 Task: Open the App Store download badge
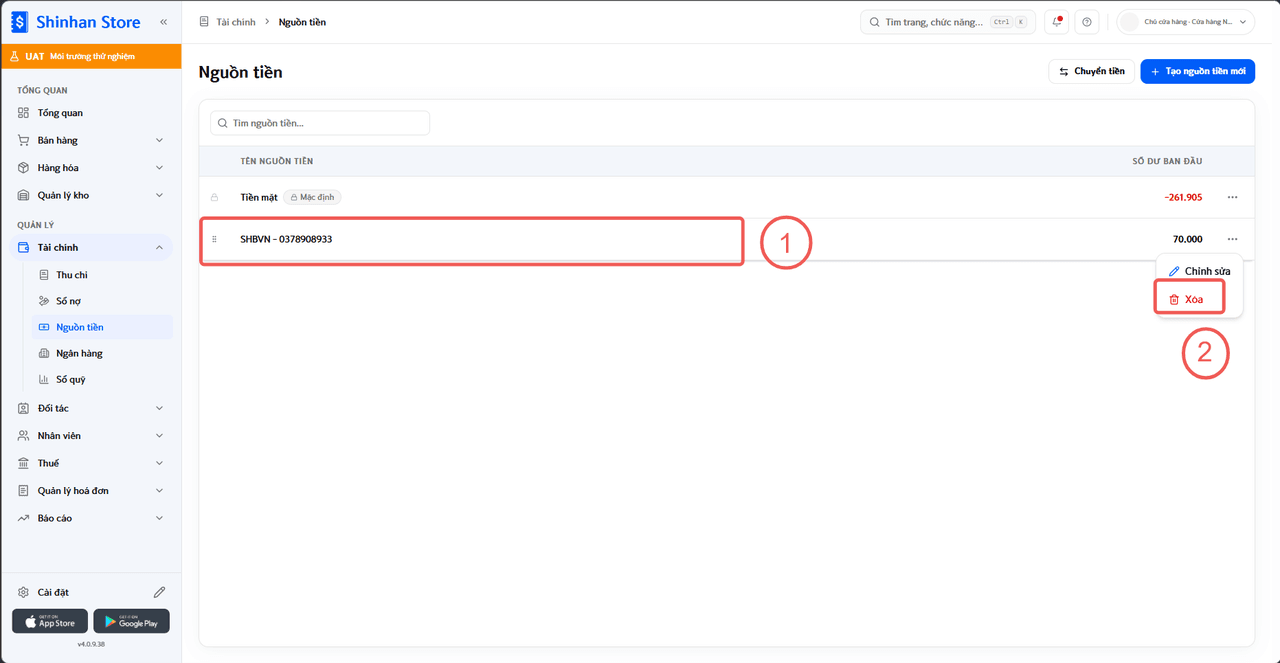50,621
